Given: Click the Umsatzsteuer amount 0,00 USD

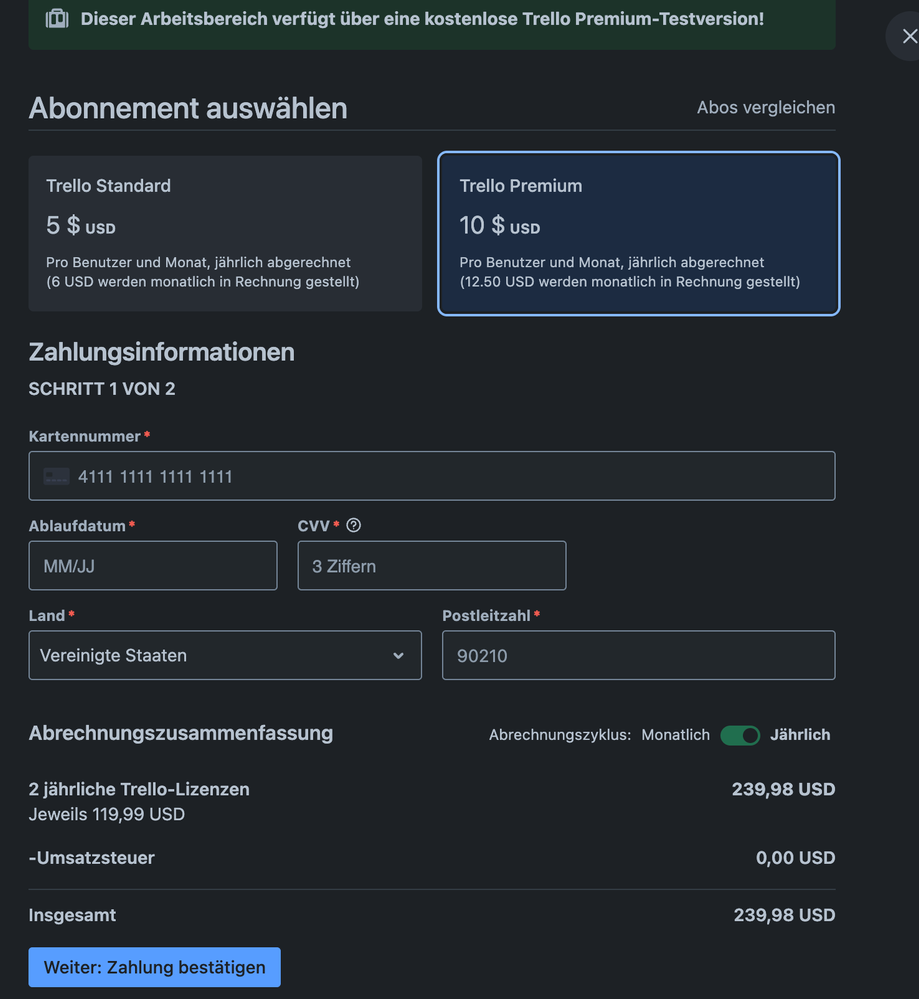Looking at the screenshot, I should click(x=795, y=858).
